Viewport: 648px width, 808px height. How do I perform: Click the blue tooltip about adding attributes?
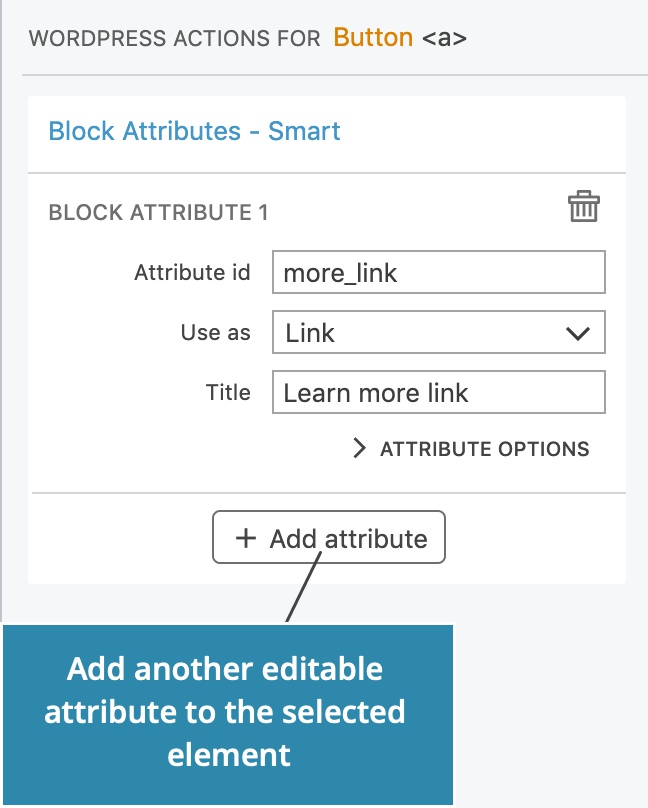(x=228, y=711)
